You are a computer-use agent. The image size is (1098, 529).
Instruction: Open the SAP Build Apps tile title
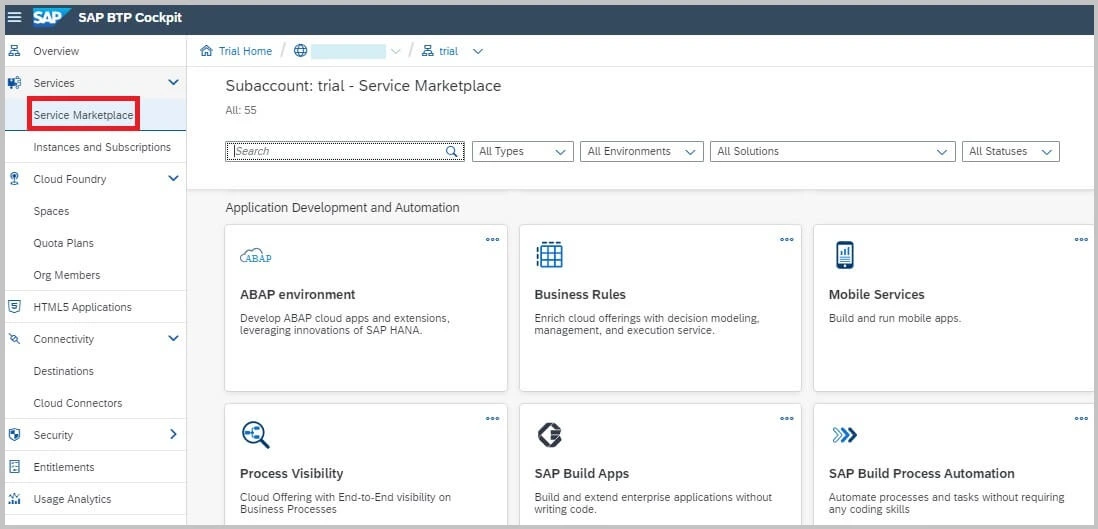pos(582,474)
